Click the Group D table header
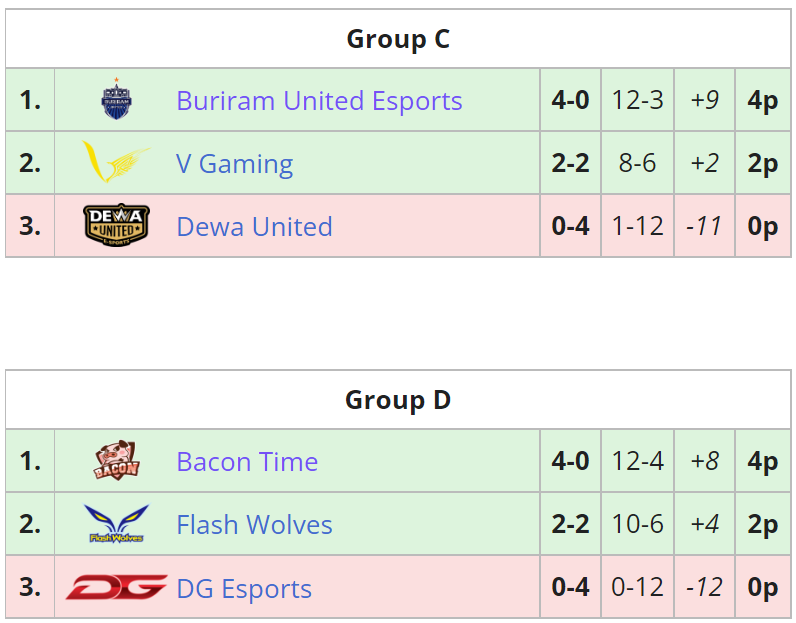 pyautogui.click(x=398, y=400)
